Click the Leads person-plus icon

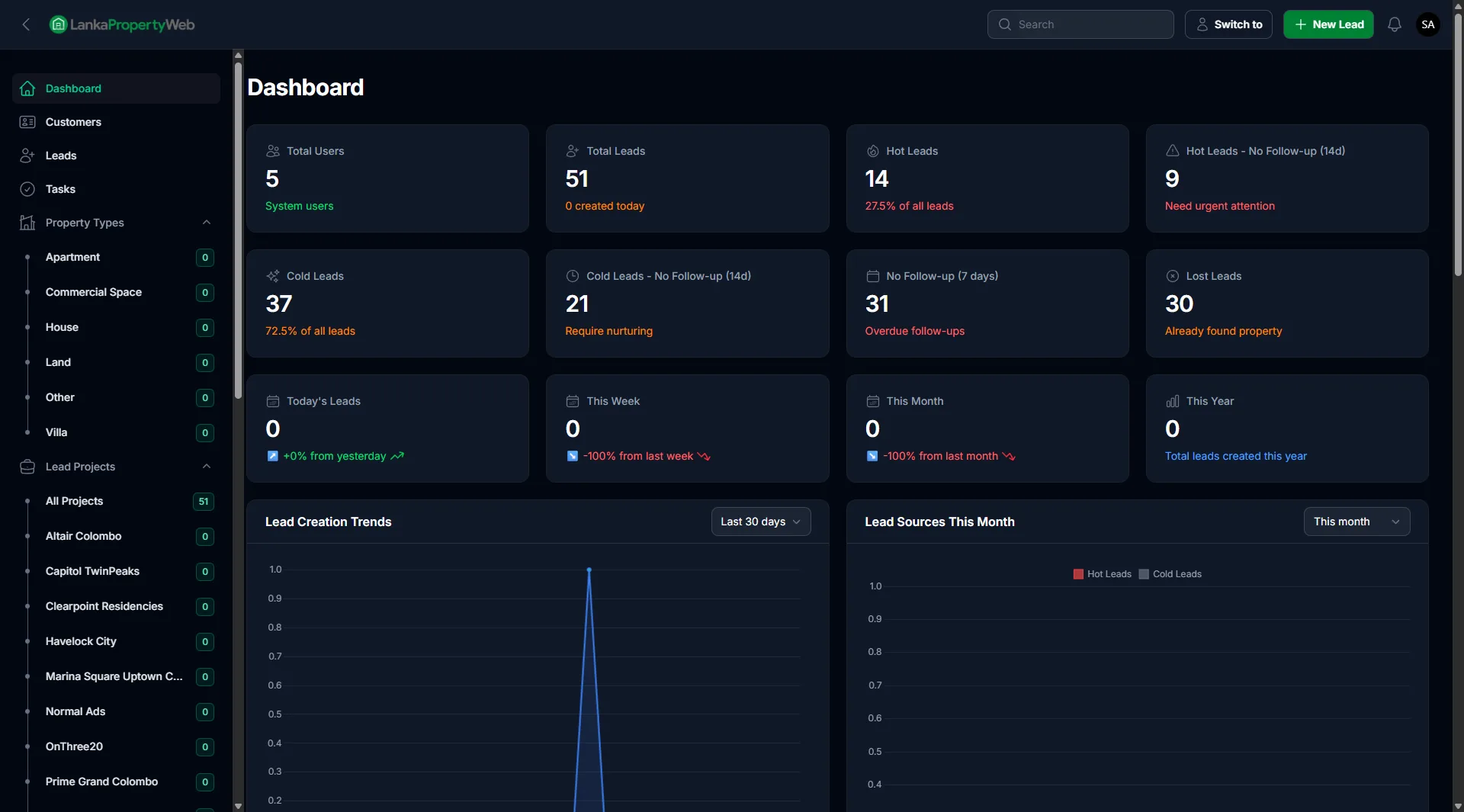coord(27,156)
